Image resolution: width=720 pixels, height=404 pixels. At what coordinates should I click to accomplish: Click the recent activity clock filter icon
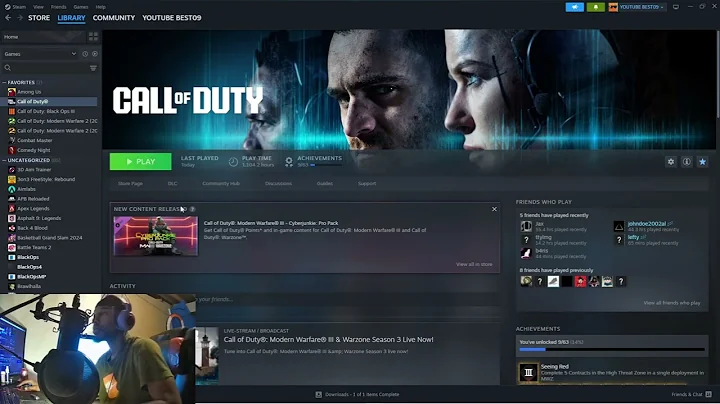pyautogui.click(x=85, y=54)
